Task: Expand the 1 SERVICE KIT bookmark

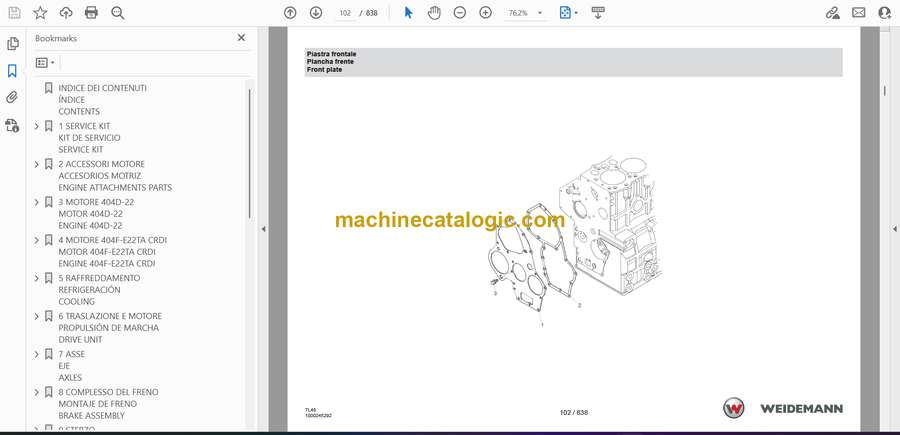Action: (37, 126)
